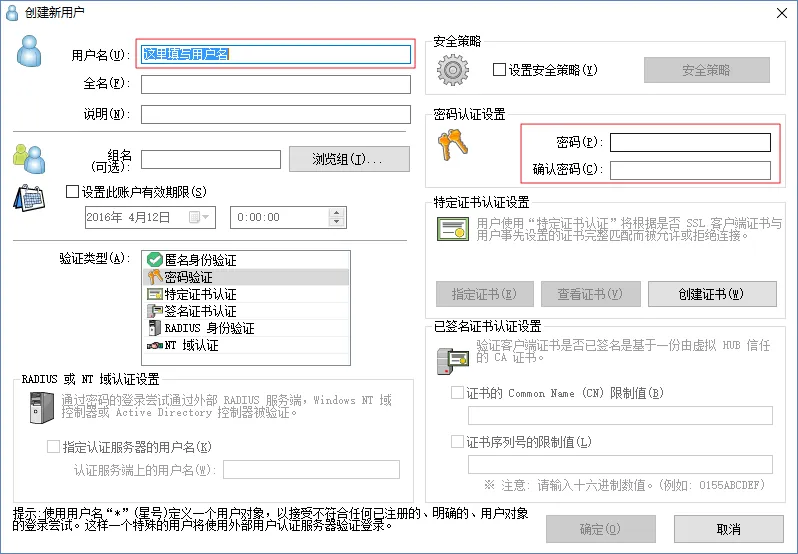The width and height of the screenshot is (798, 554).
Task: Click the 安全策略 button
Action: (x=706, y=70)
